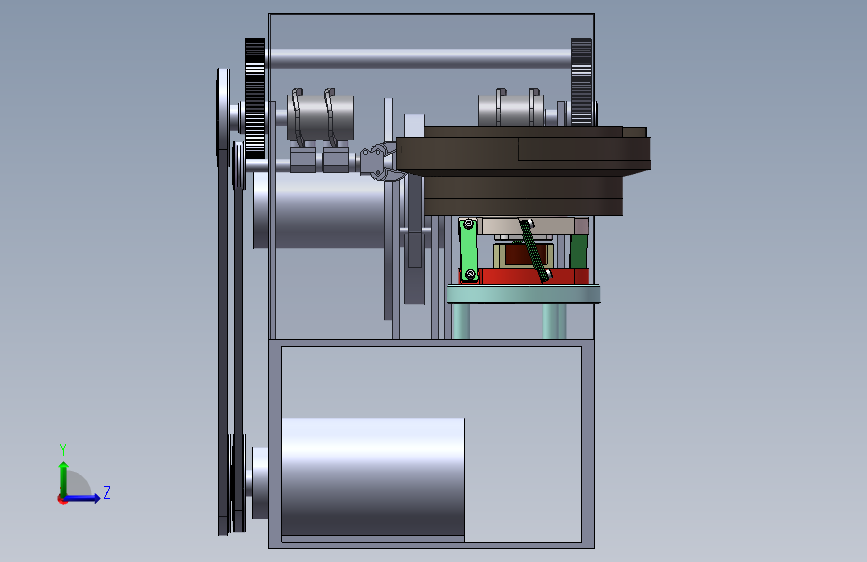The width and height of the screenshot is (867, 562).
Task: Select the dark green block right of the spring
Action: point(578,252)
